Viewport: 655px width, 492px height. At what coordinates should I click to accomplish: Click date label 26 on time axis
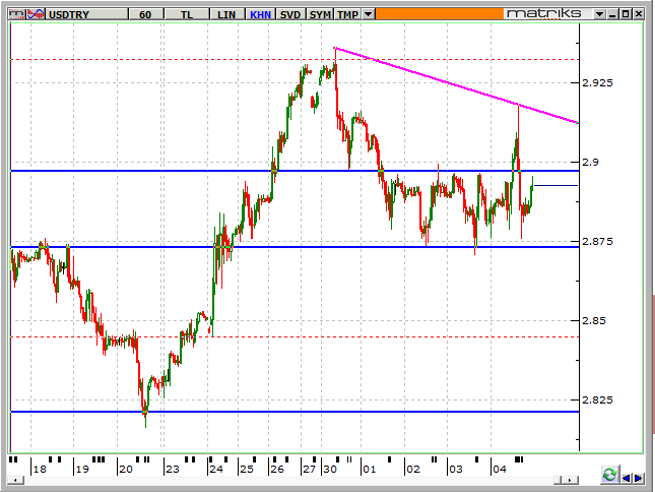point(277,469)
